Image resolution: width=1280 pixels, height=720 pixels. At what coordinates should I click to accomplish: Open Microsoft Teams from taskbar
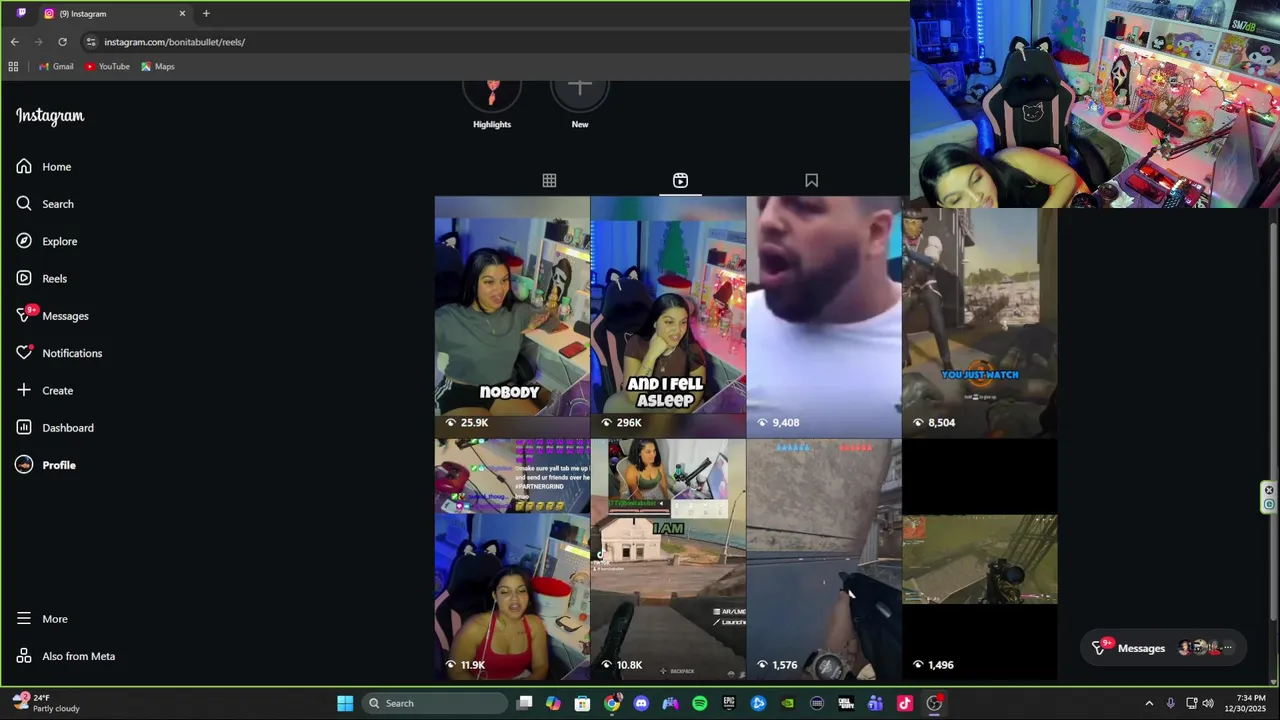[875, 703]
